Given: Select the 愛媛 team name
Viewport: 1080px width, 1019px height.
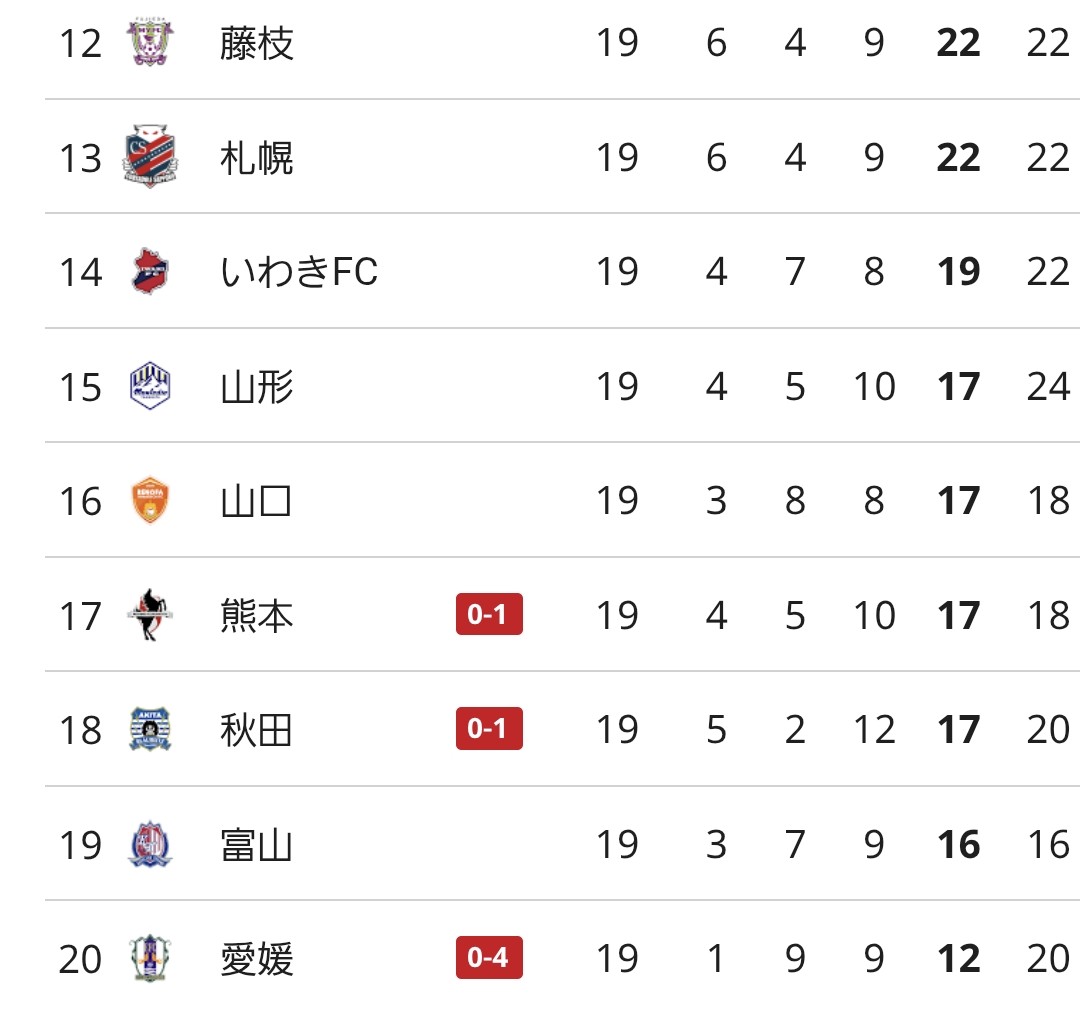Looking at the screenshot, I should (x=257, y=958).
